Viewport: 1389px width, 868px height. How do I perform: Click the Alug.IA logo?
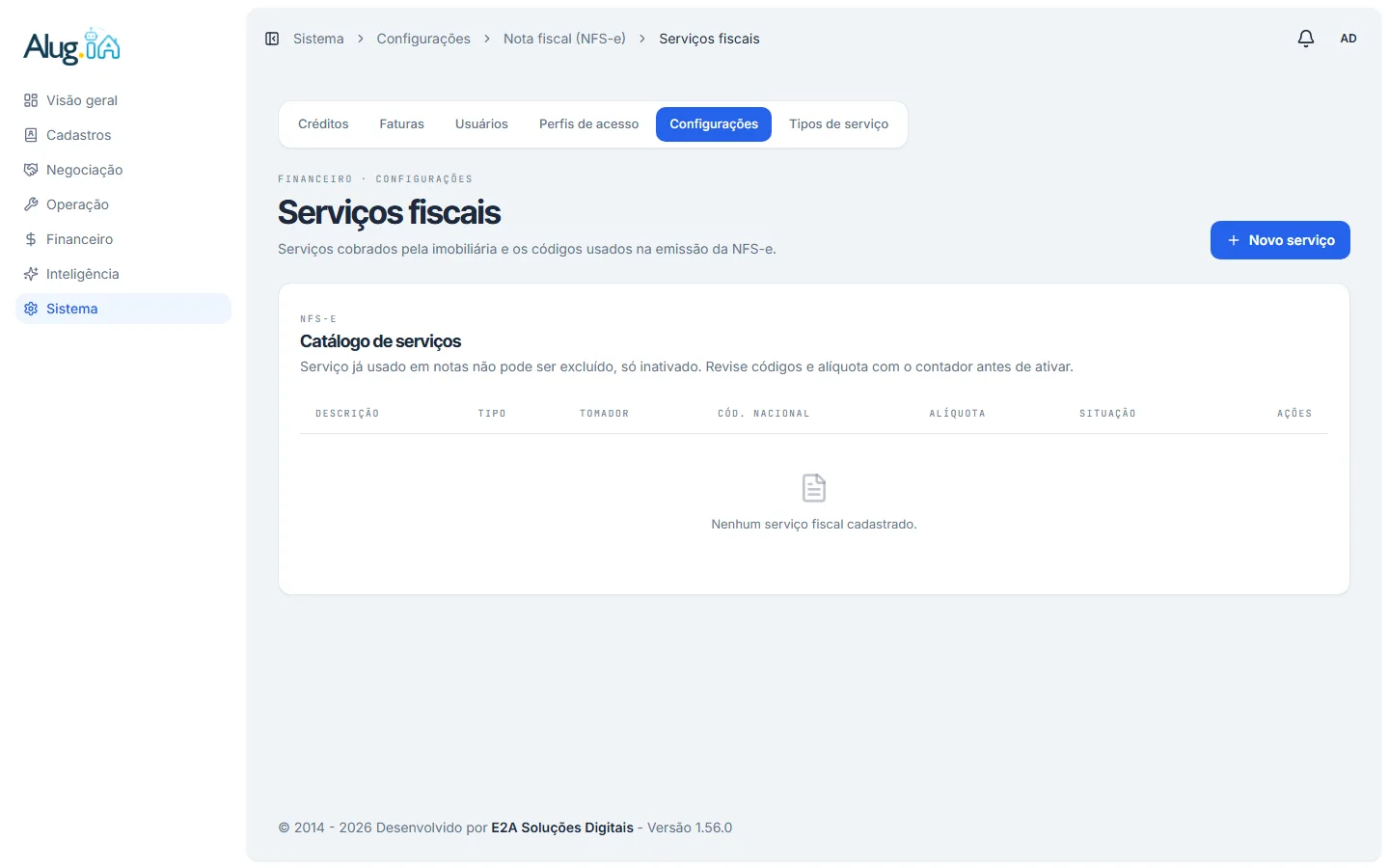click(72, 46)
